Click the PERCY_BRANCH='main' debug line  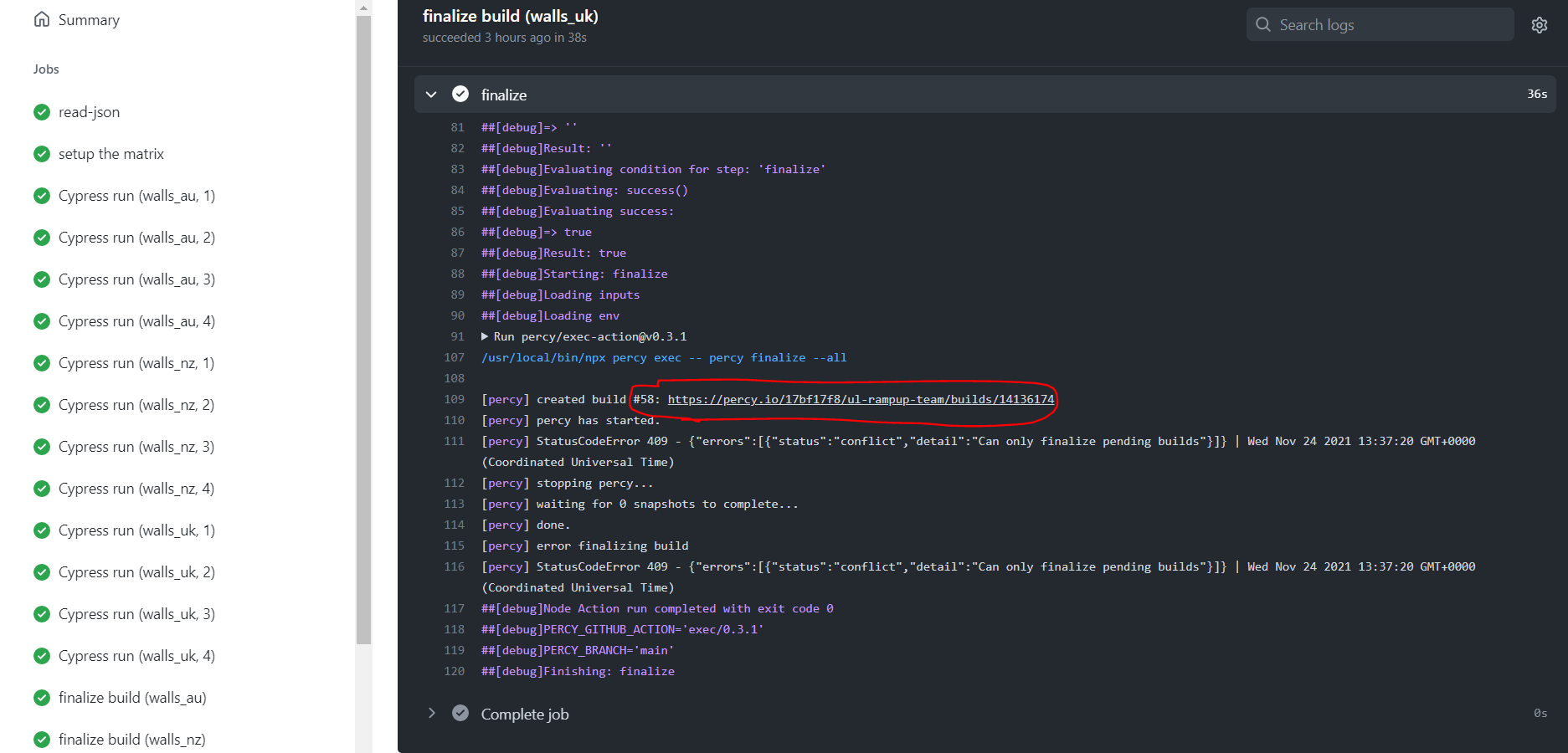pos(578,650)
